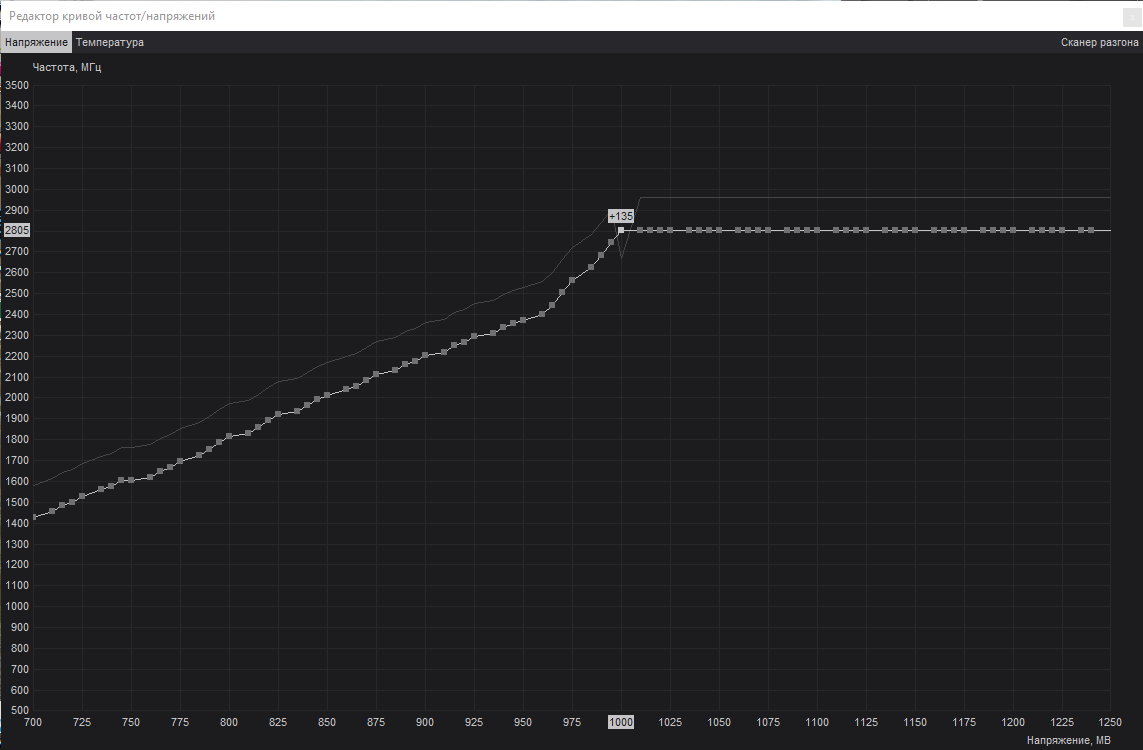Click the Частота, МГц axis title

[x=67, y=68]
